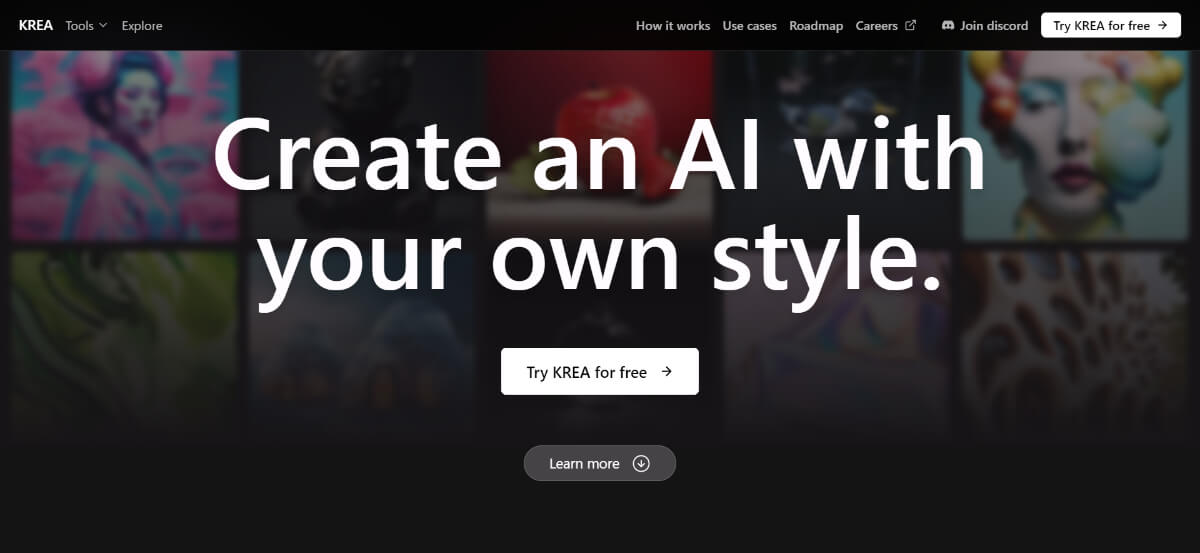Open the colorful balloon face thumbnail
The width and height of the screenshot is (1200, 553).
(1076, 146)
